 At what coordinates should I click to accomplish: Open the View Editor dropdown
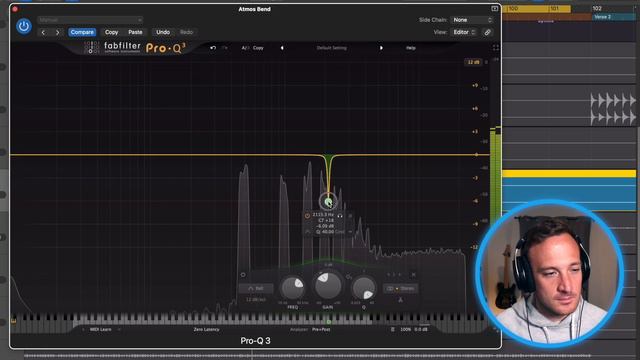464,32
